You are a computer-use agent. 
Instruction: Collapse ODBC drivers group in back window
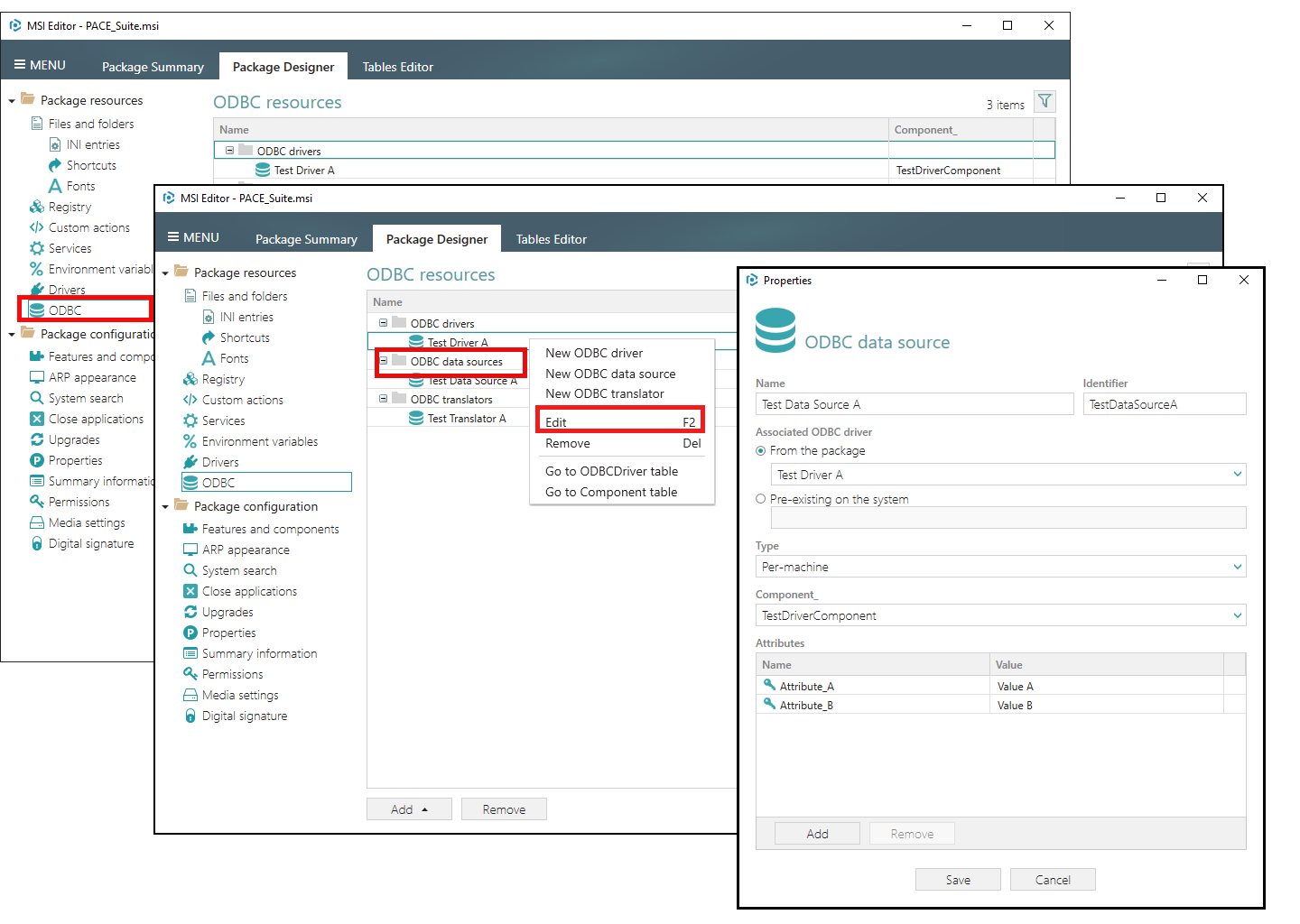click(229, 151)
